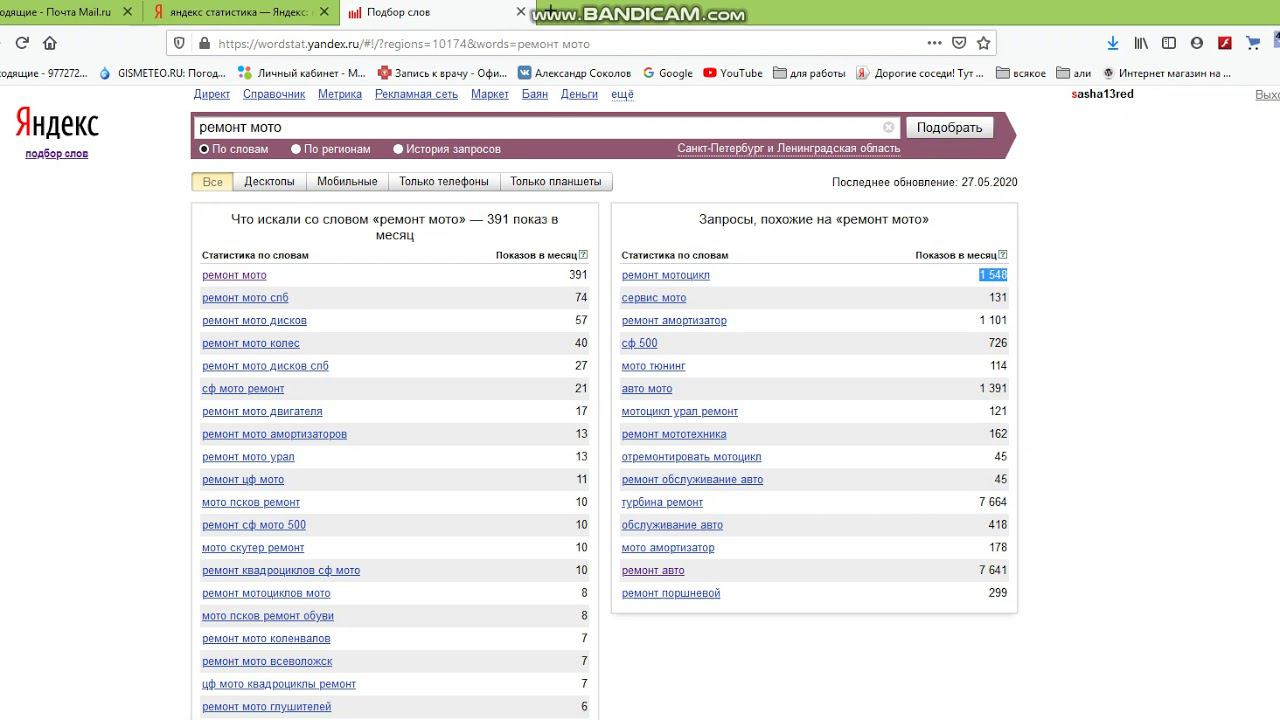Switch to the Все device tab
Viewport: 1280px width, 720px height.
pyautogui.click(x=212, y=182)
